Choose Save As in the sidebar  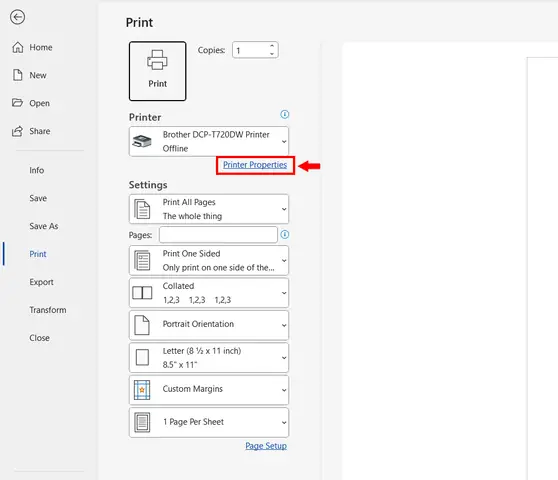(x=44, y=226)
